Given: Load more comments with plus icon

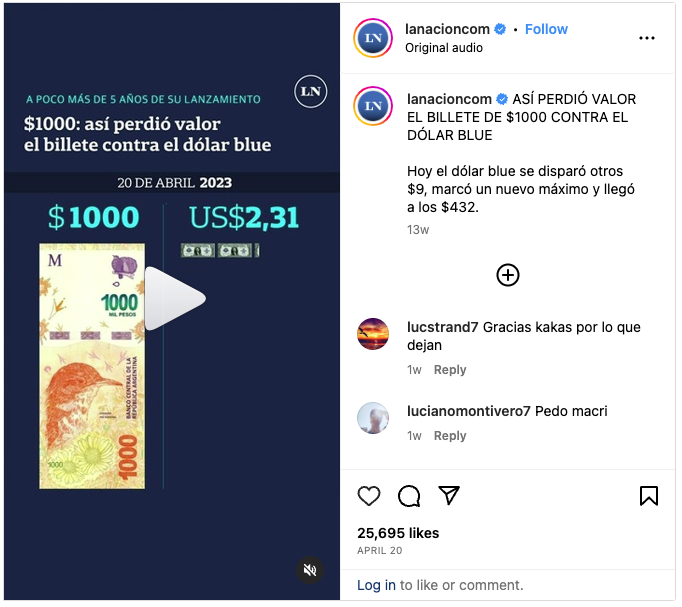Looking at the screenshot, I should pos(508,275).
